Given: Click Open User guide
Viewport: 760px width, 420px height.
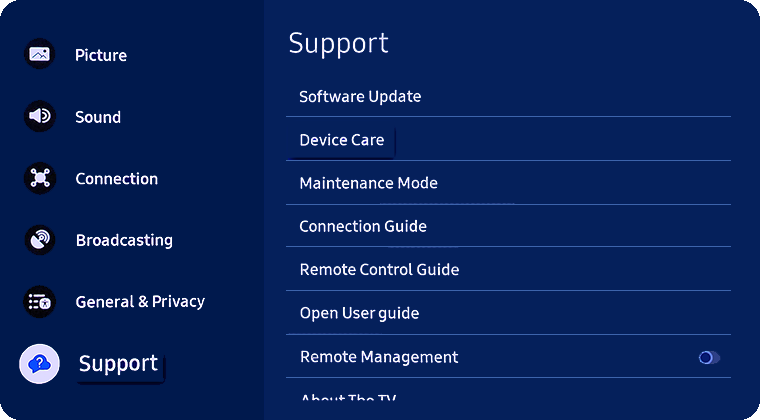Looking at the screenshot, I should point(359,313).
